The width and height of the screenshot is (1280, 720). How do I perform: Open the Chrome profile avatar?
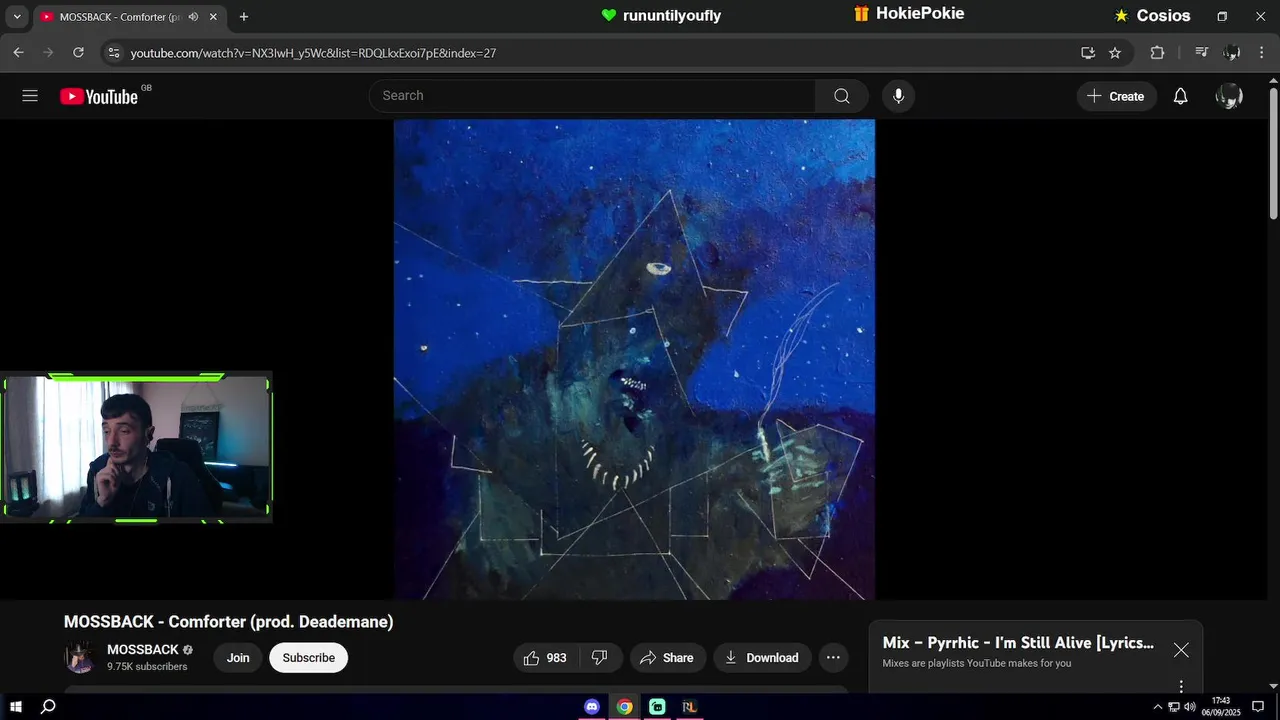[1232, 53]
